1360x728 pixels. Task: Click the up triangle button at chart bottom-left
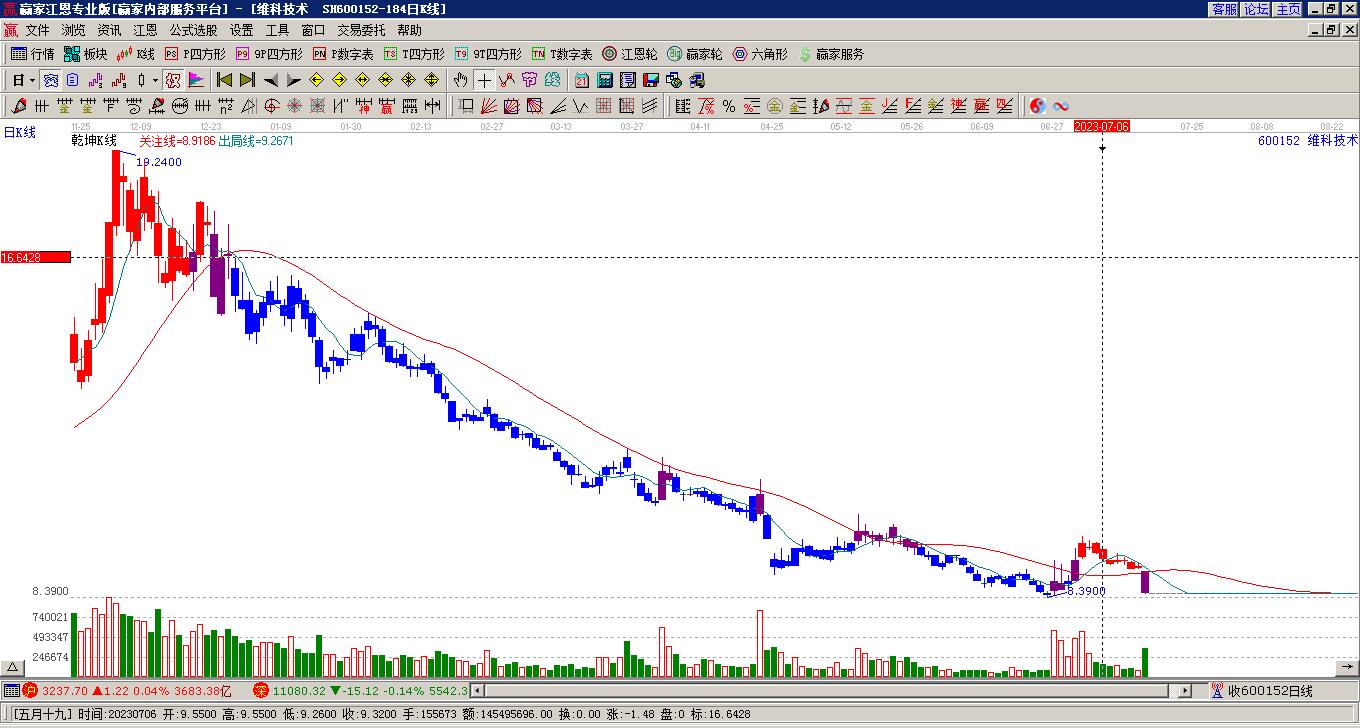[13, 668]
